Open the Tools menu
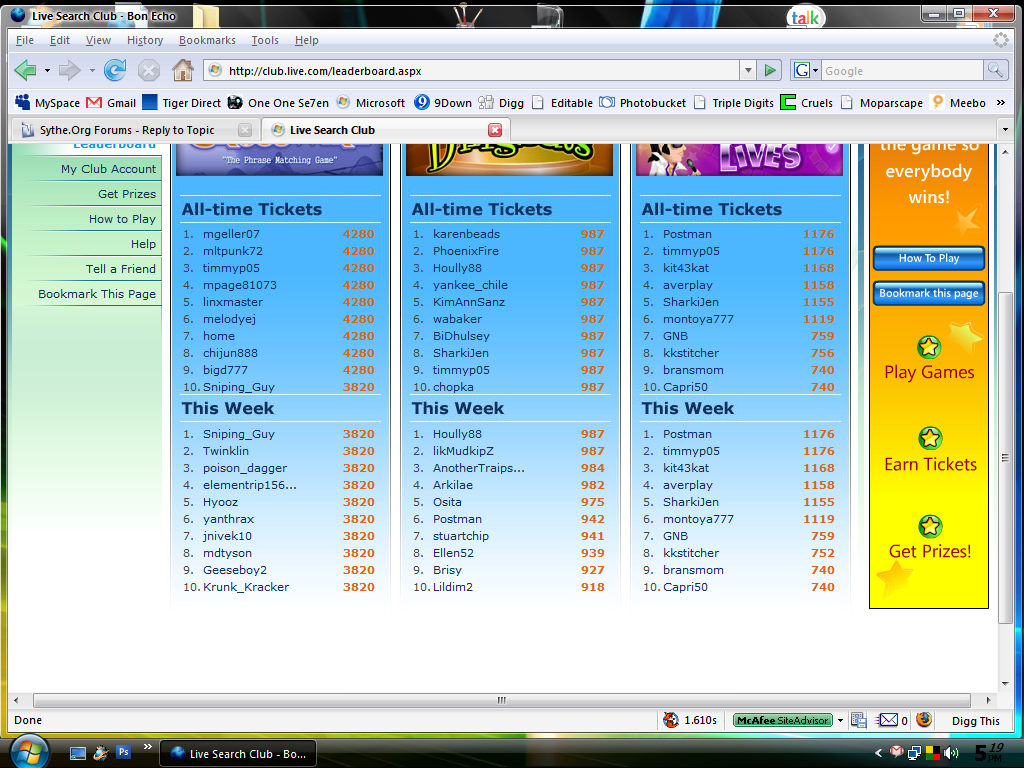This screenshot has width=1024, height=768. 264,40
